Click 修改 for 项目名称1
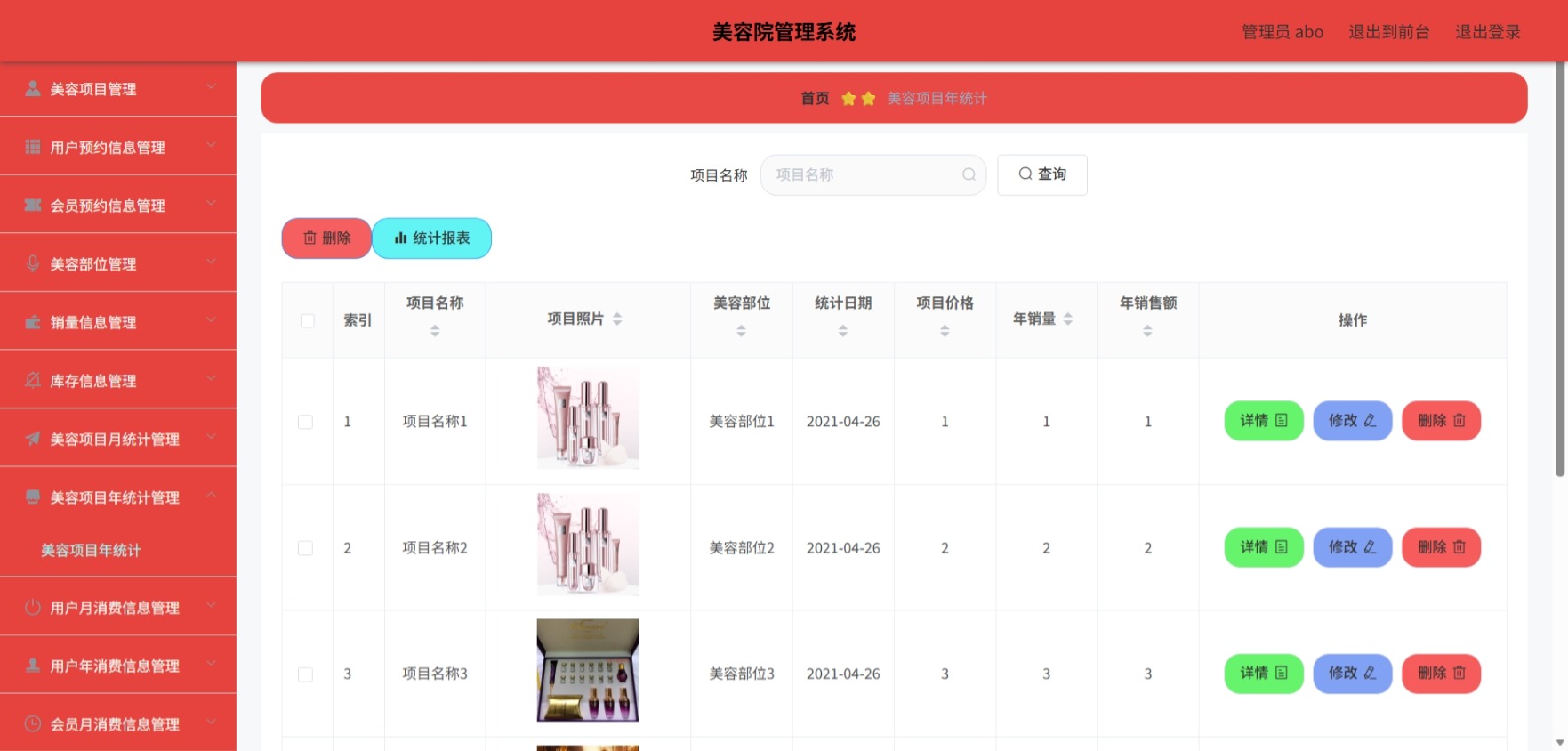 [x=1352, y=420]
